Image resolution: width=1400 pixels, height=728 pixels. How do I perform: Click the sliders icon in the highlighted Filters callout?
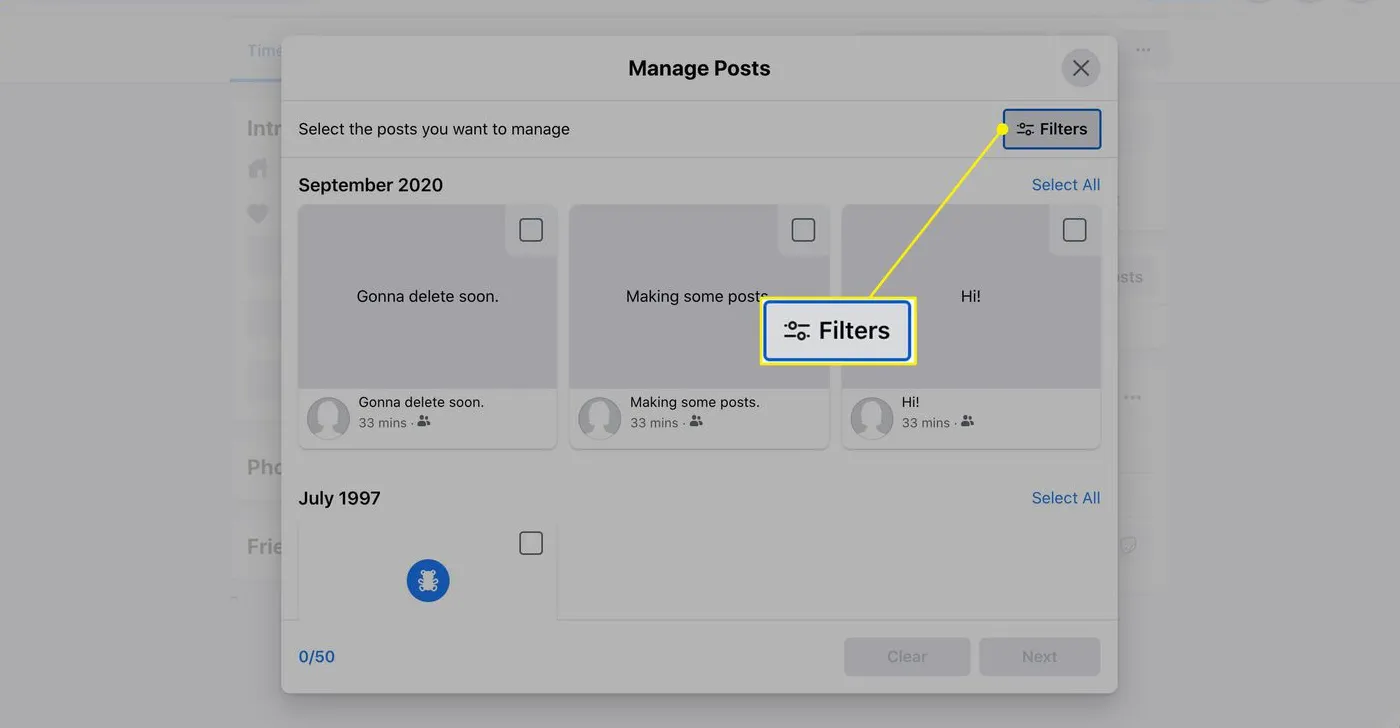tap(795, 330)
